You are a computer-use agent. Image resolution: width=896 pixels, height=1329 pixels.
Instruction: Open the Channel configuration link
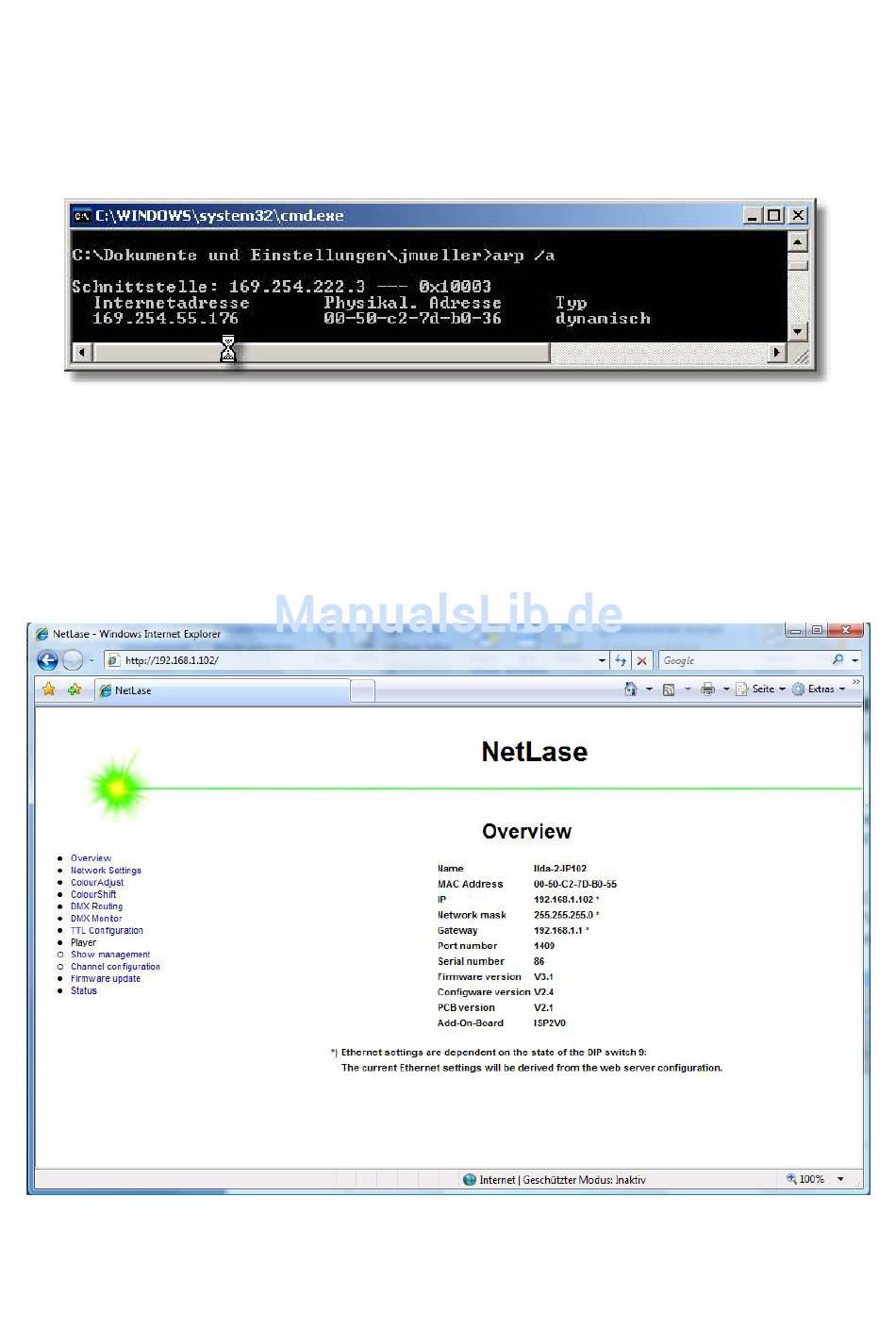coord(115,967)
